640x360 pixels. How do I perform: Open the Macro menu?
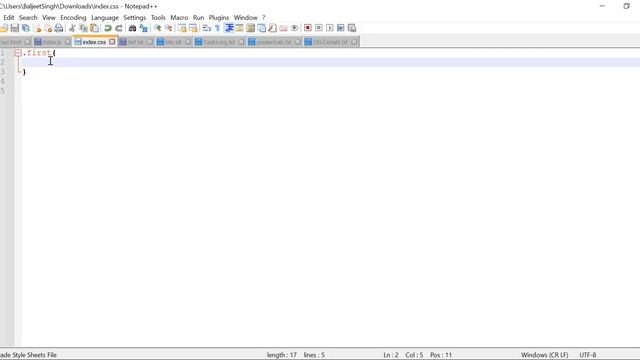pos(179,18)
